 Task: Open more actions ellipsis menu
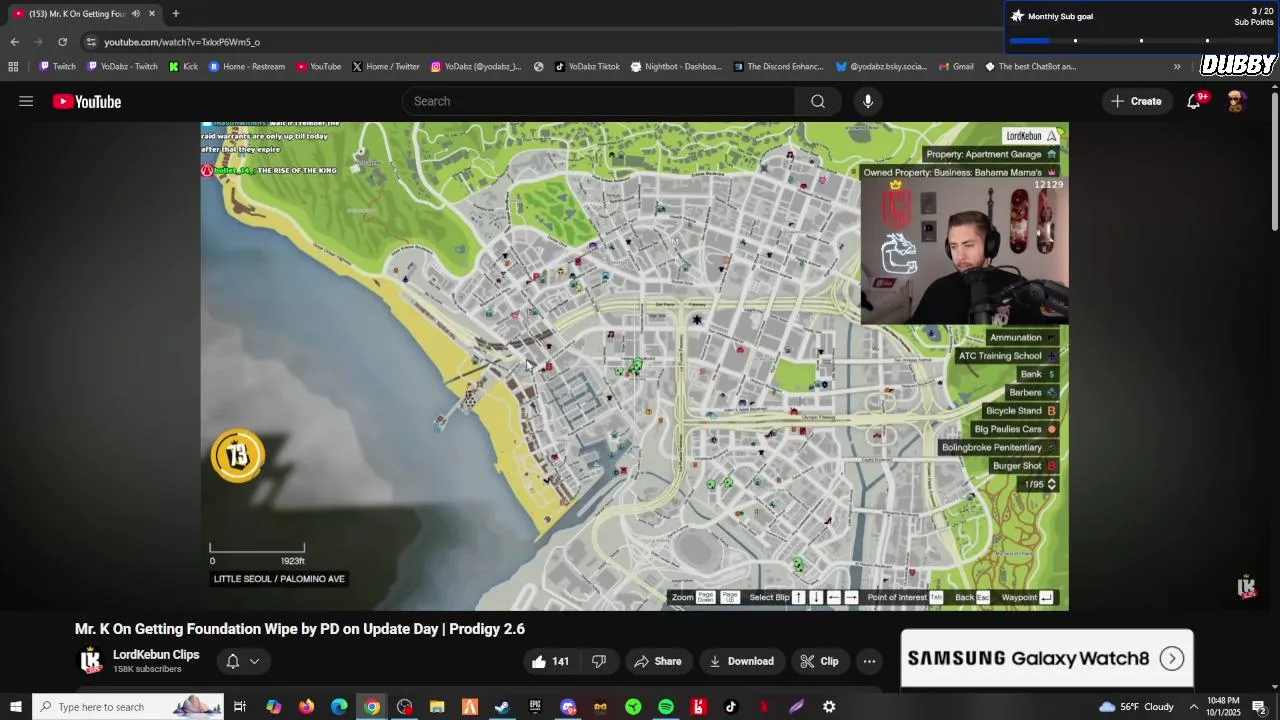coord(869,661)
